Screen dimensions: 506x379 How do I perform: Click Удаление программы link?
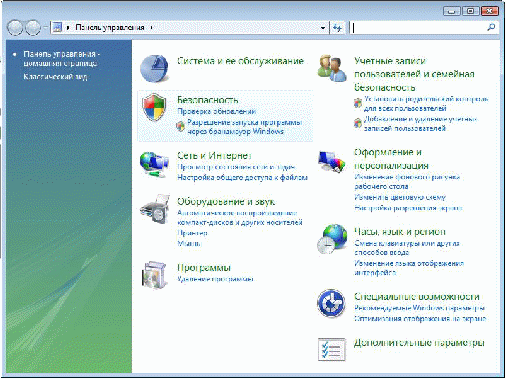pos(215,279)
